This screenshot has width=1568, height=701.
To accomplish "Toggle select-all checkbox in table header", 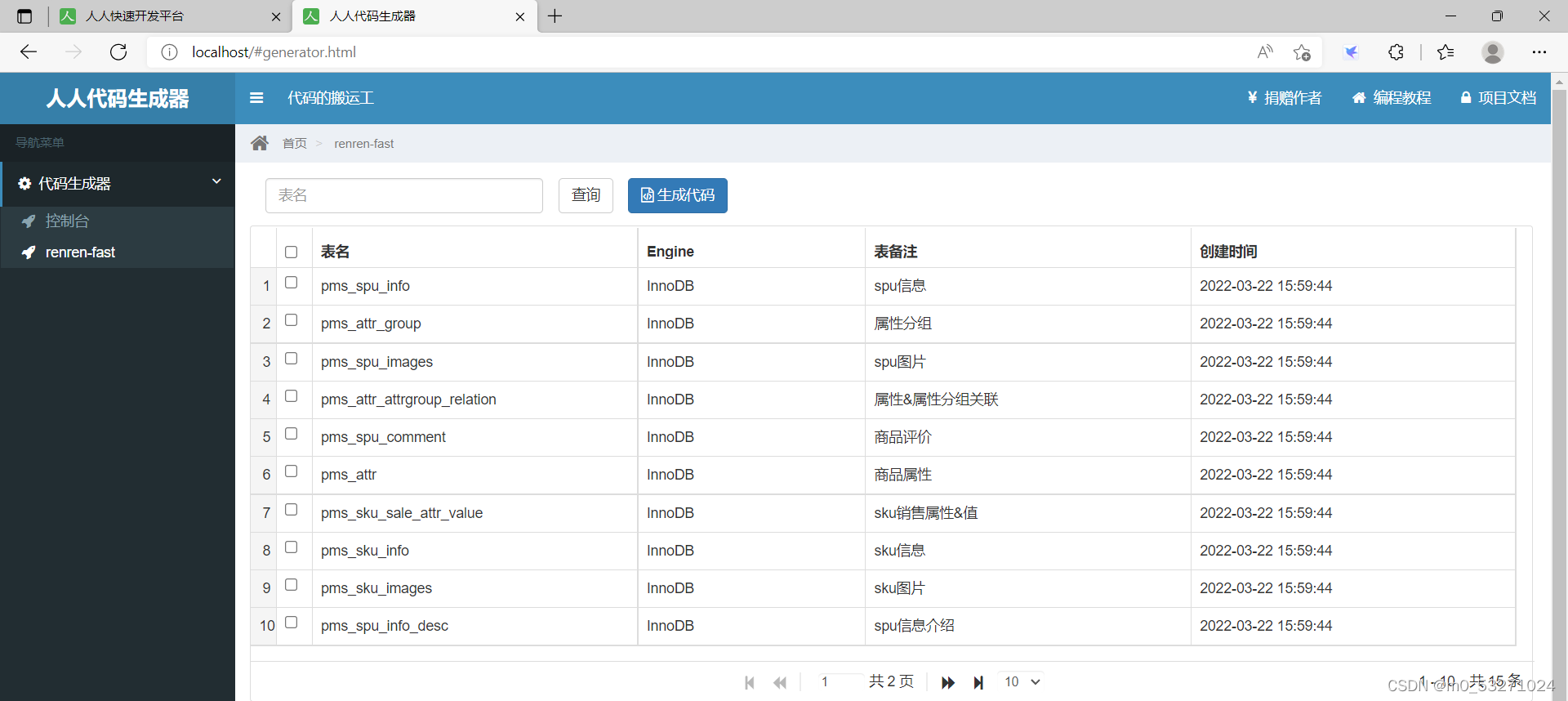I will pyautogui.click(x=292, y=252).
